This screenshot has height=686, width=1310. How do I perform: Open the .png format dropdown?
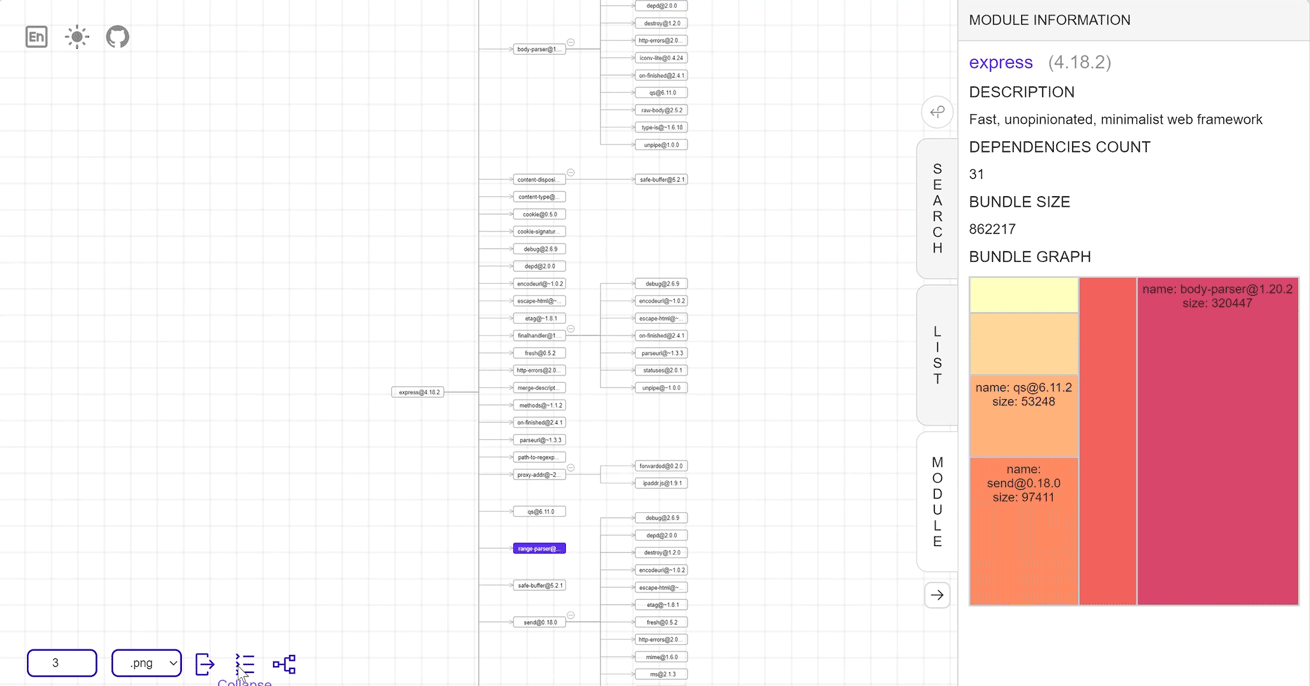tap(146, 663)
